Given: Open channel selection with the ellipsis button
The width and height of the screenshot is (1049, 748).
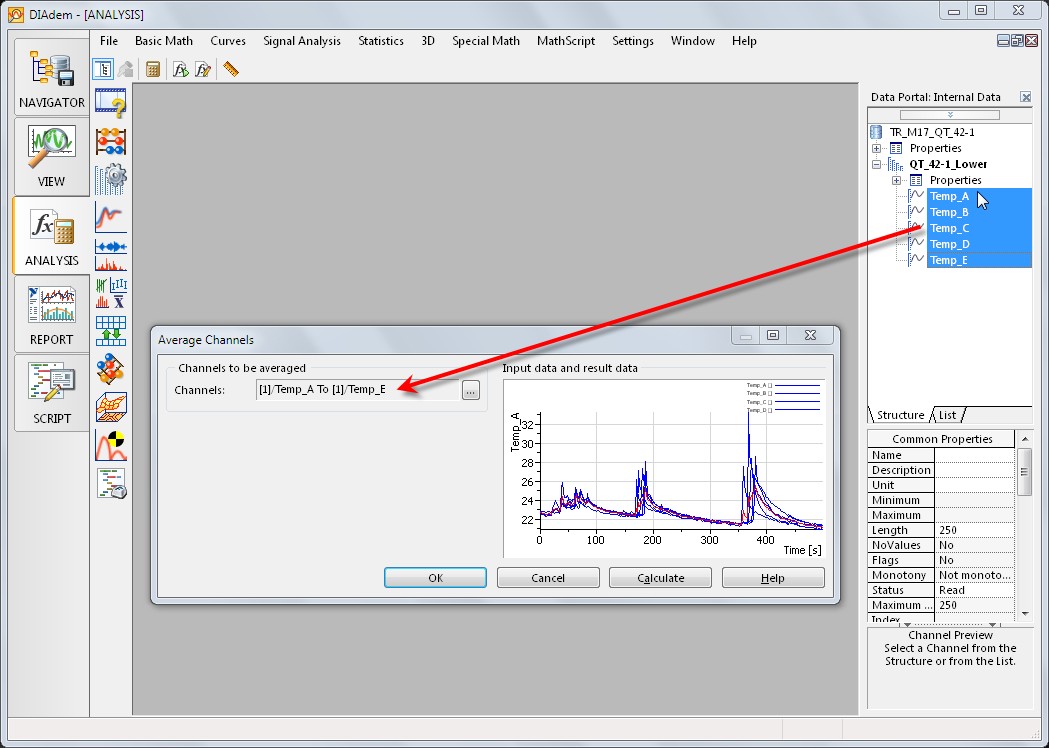Looking at the screenshot, I should [470, 391].
